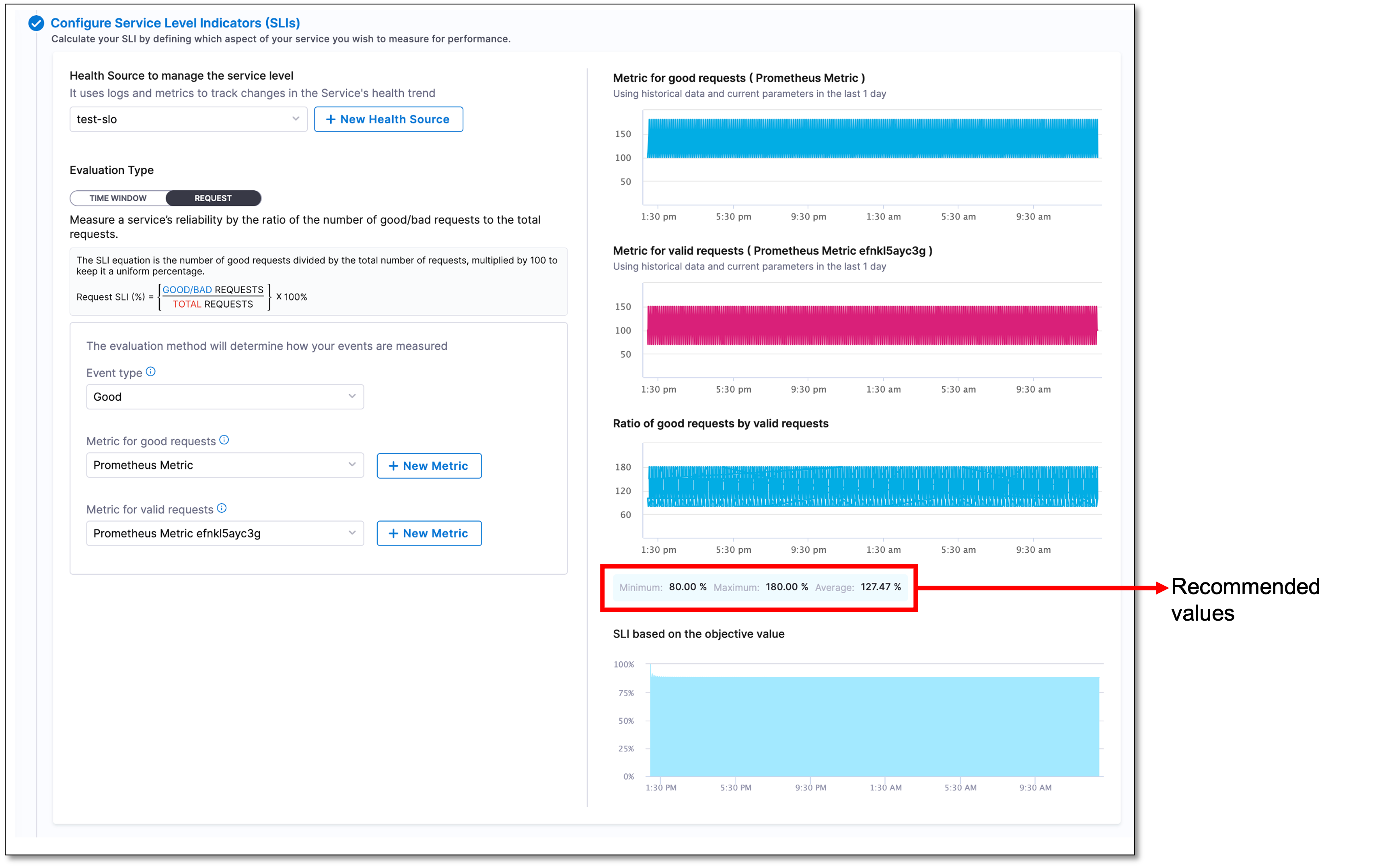This screenshot has height=868, width=1386.
Task: Click the Event type info icon
Action: coord(150,371)
